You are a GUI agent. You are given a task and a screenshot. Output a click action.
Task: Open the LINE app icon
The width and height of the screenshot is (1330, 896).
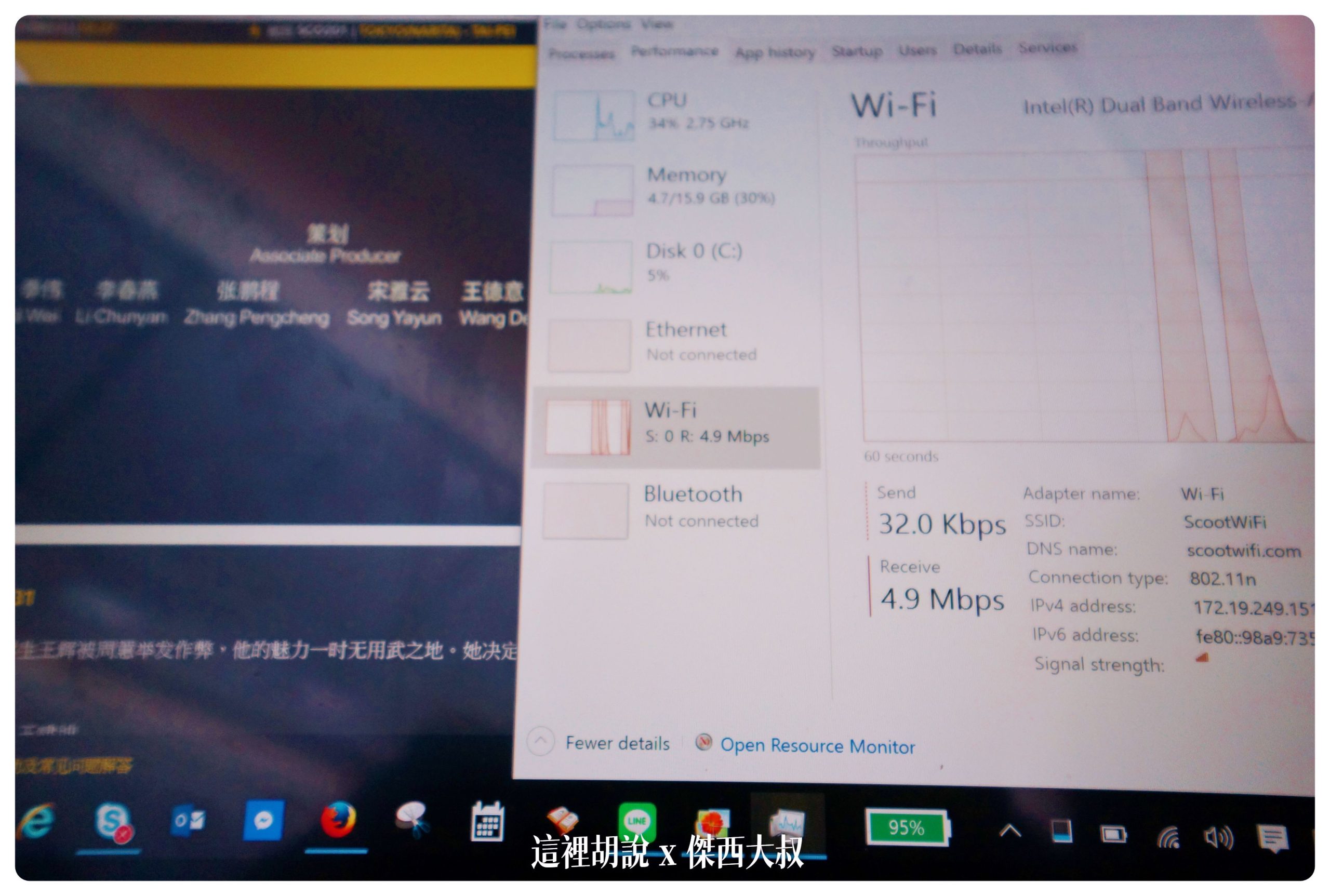(x=637, y=821)
